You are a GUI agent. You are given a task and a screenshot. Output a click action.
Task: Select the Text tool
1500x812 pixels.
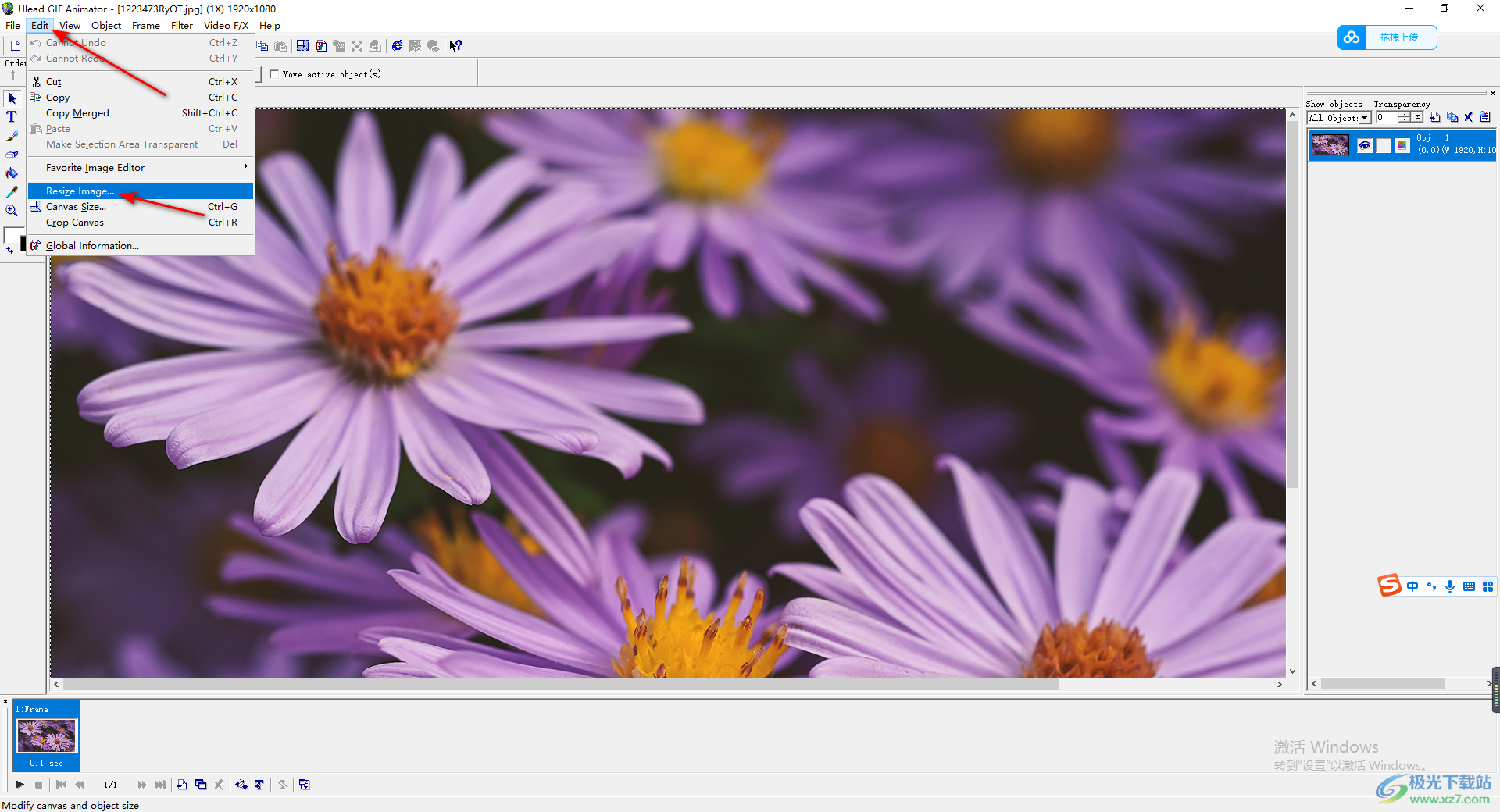(x=12, y=117)
